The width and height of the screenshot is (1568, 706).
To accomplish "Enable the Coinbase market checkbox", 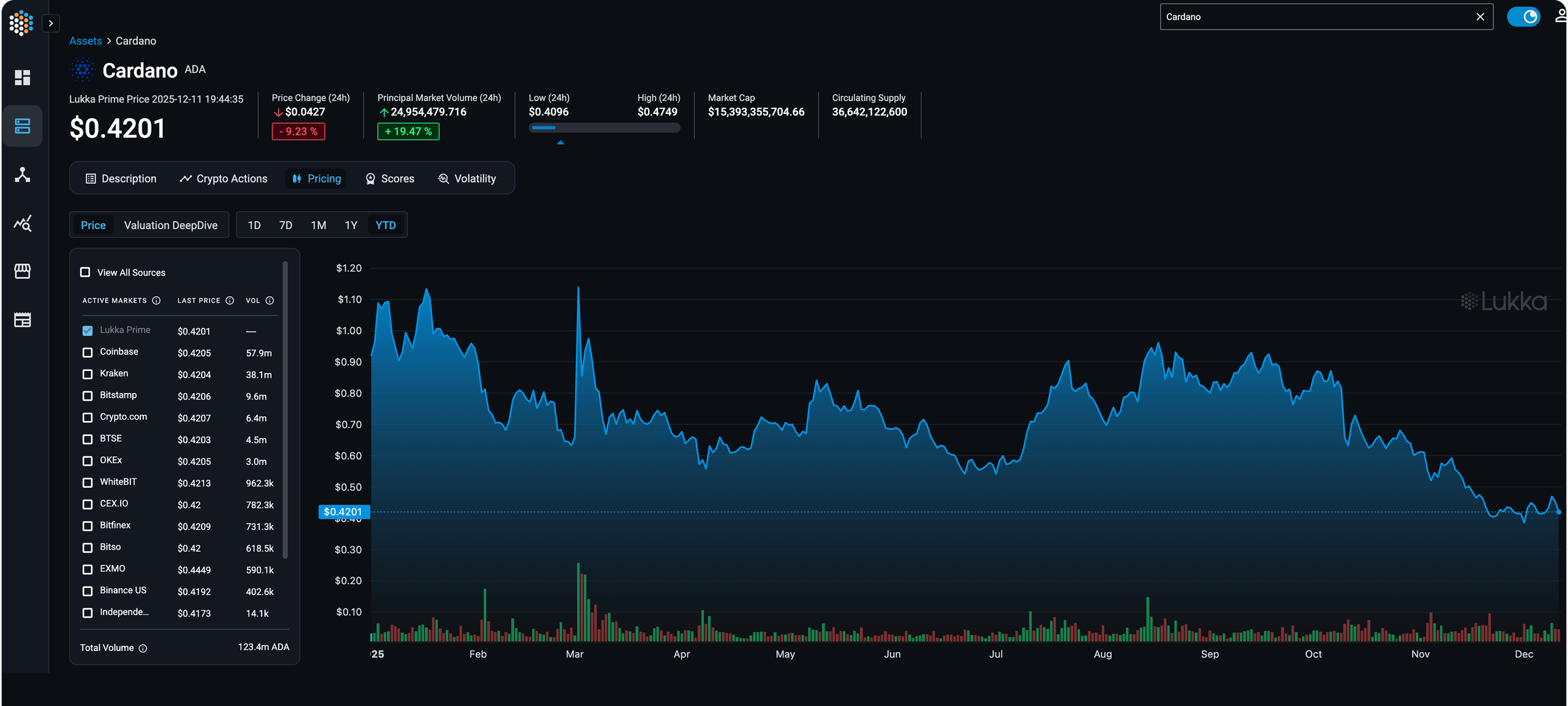I will pyautogui.click(x=88, y=352).
